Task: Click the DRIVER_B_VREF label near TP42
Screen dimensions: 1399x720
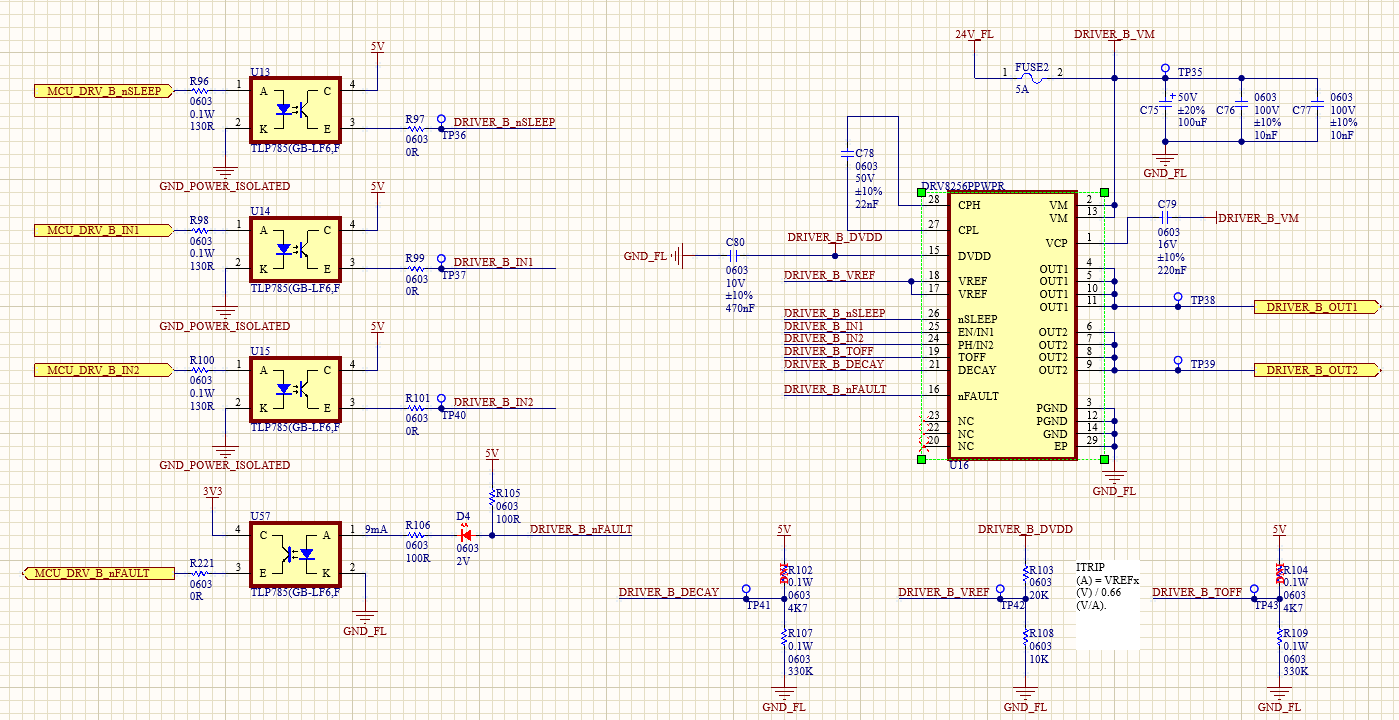Action: (x=943, y=592)
